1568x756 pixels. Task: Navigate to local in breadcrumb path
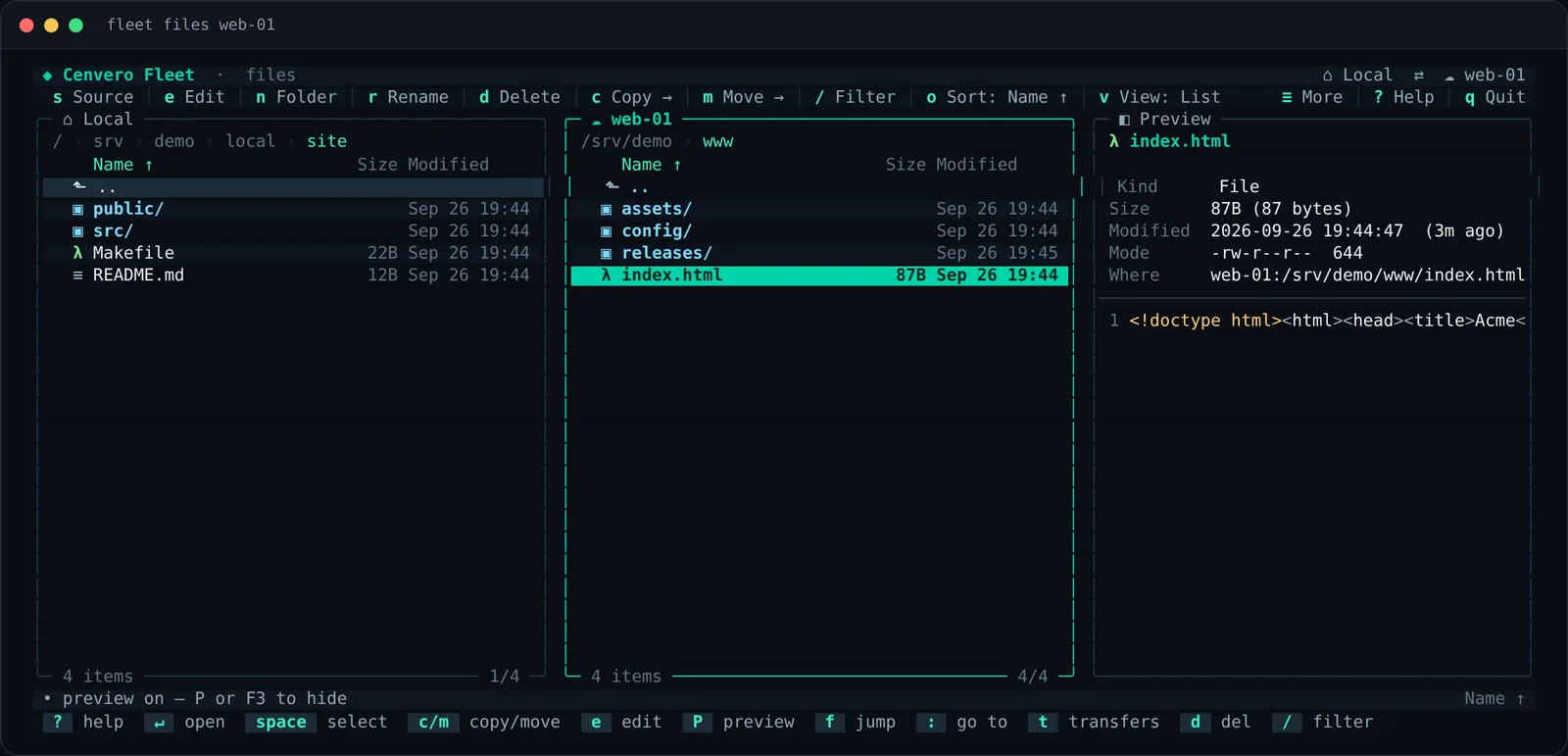point(250,141)
